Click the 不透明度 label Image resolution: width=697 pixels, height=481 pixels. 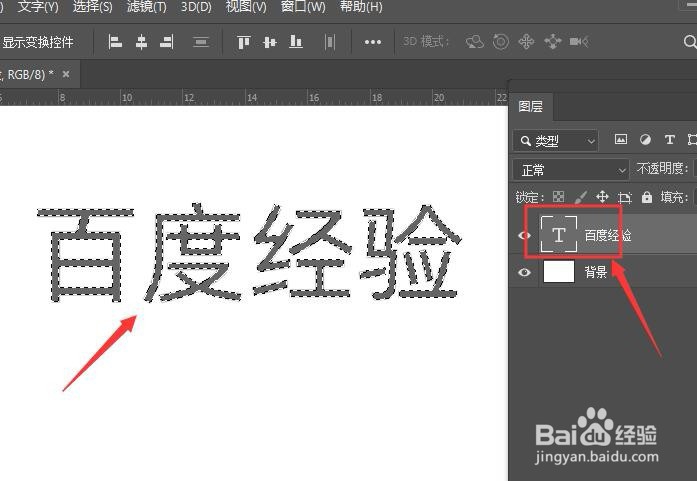[662, 168]
